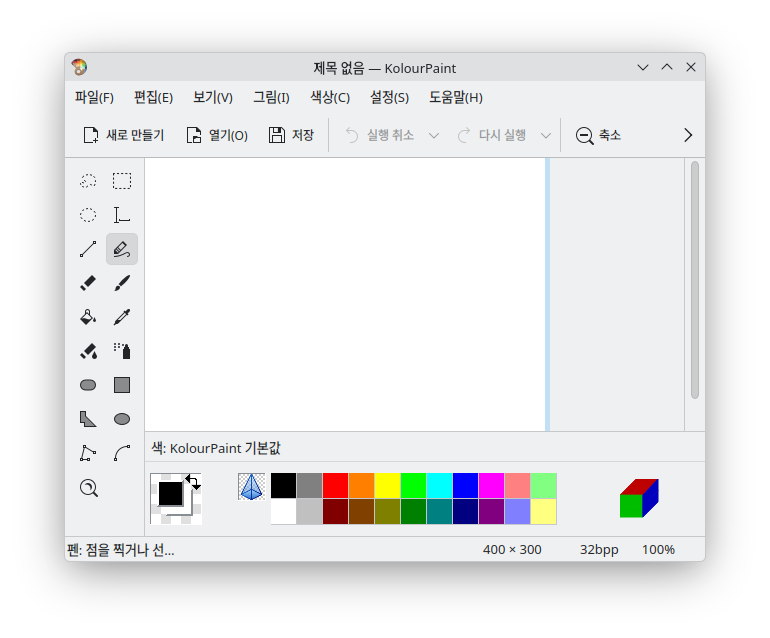Open the color similarity cube

[x=639, y=498]
